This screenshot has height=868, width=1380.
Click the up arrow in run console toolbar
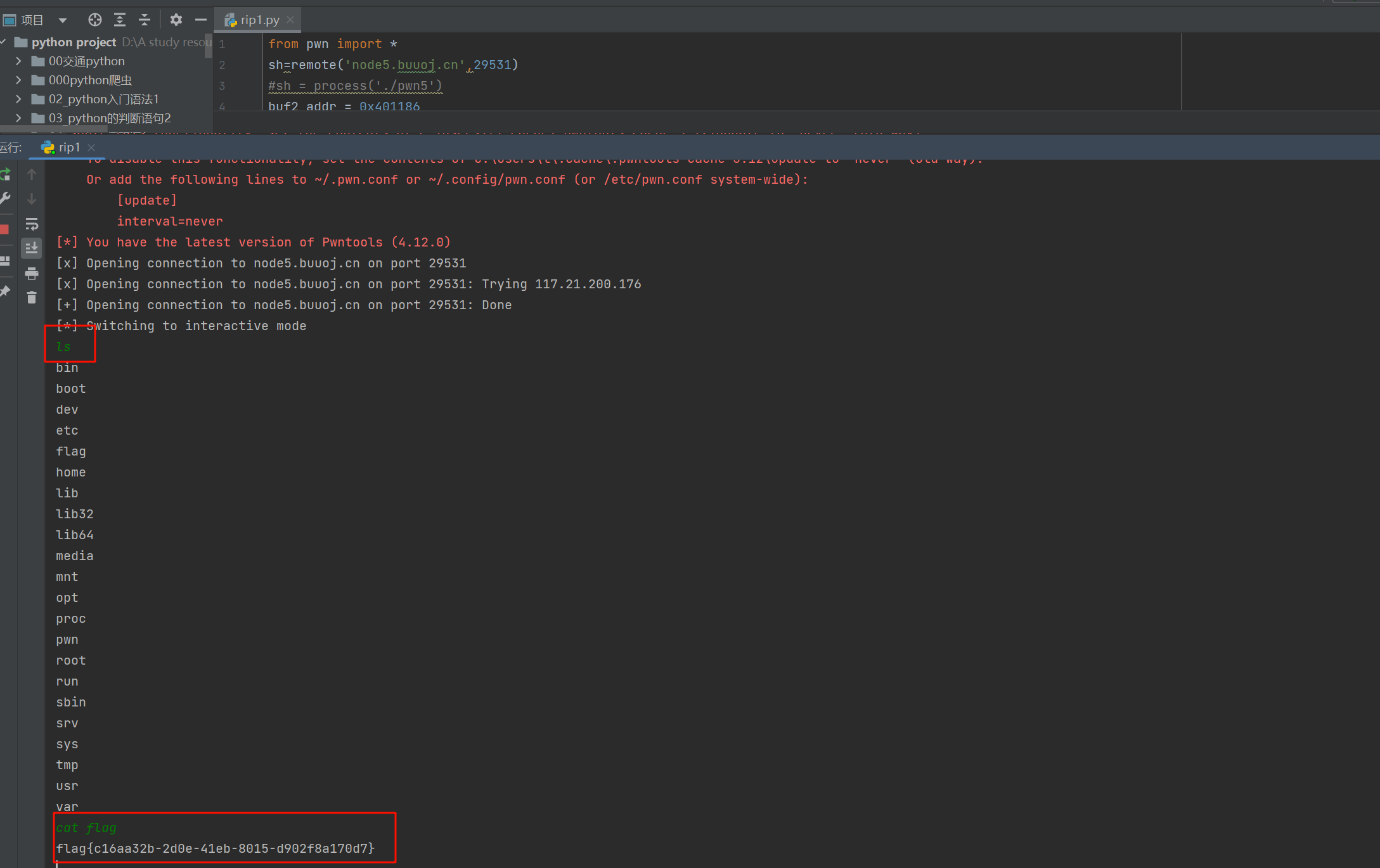(32, 174)
